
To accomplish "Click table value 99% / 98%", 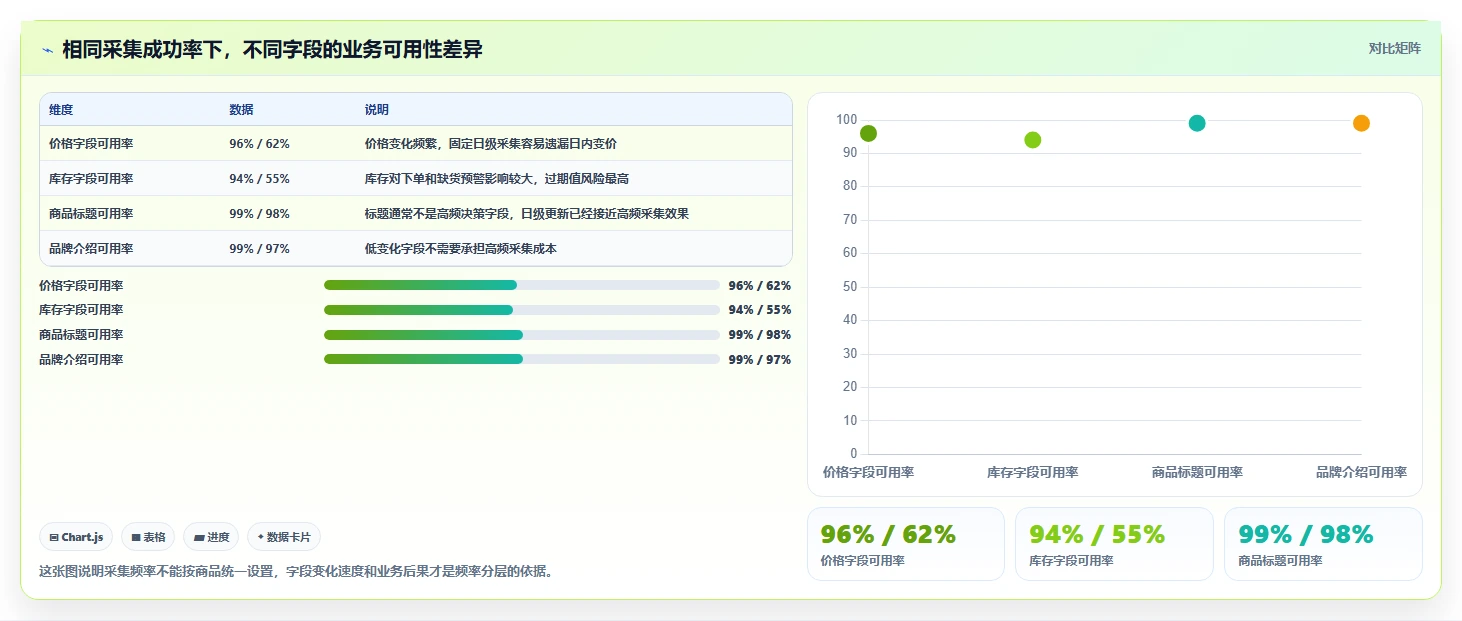I will tap(259, 214).
